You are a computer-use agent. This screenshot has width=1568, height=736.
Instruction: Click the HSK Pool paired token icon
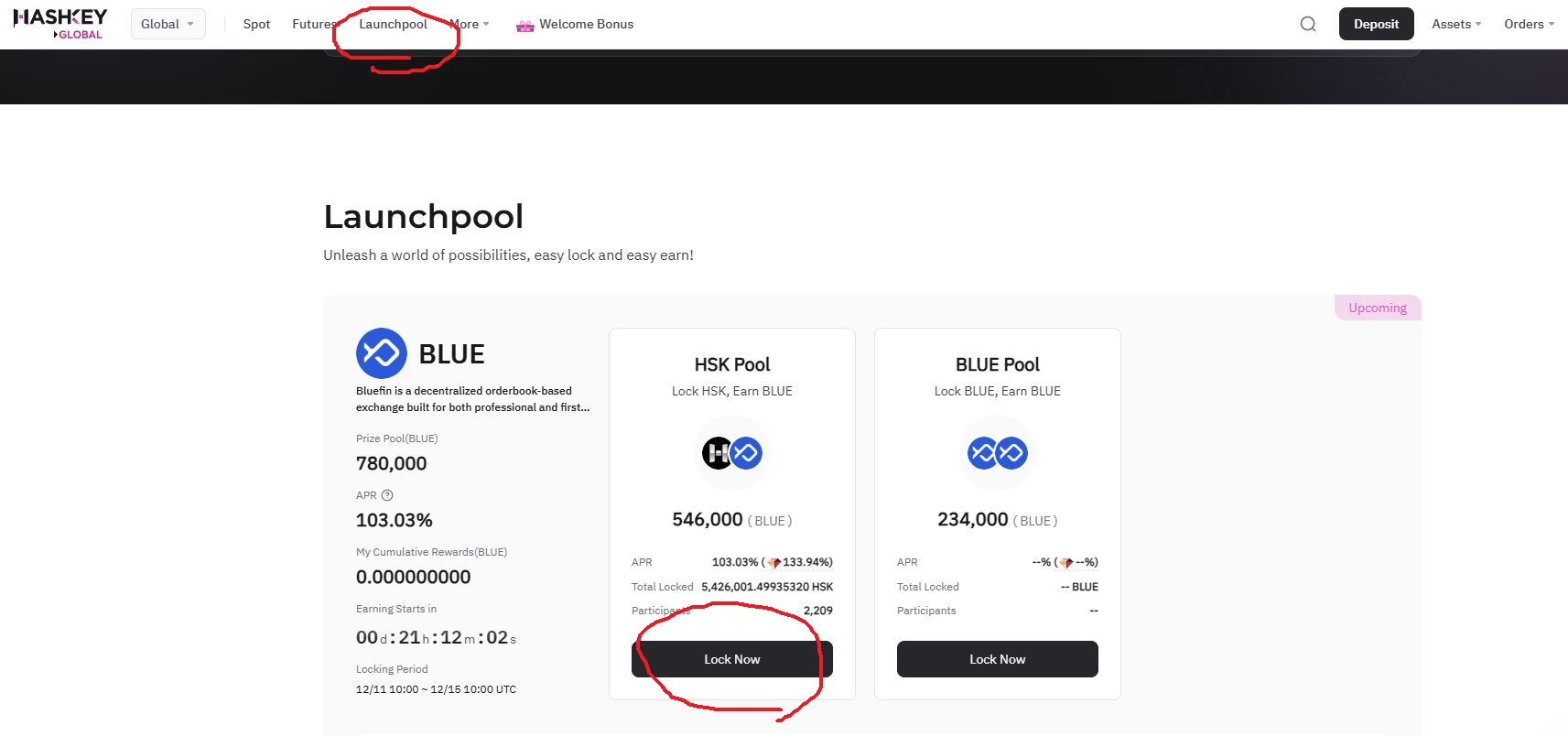click(732, 453)
